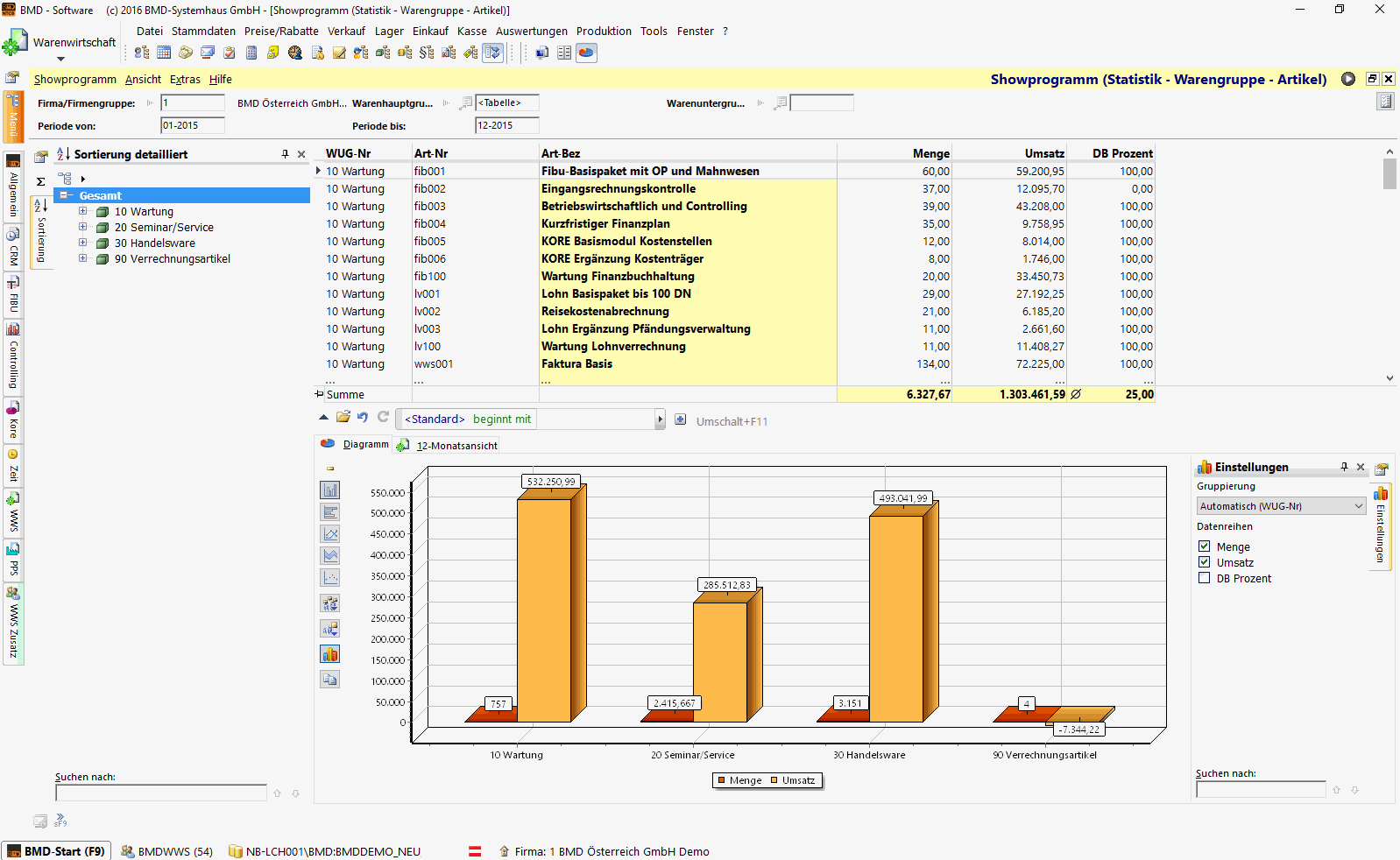
Task: Enable the DB Prozent data series
Action: pyautogui.click(x=1205, y=578)
